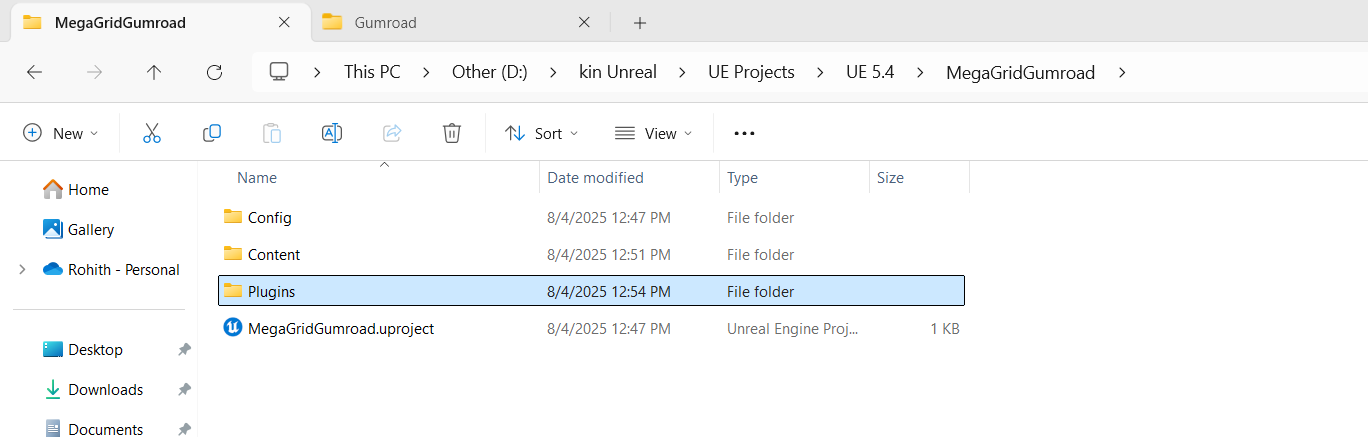Viewport: 1368px width, 437px height.
Task: Click the Downloads arrow icon in sidebar
Action: coord(53,389)
